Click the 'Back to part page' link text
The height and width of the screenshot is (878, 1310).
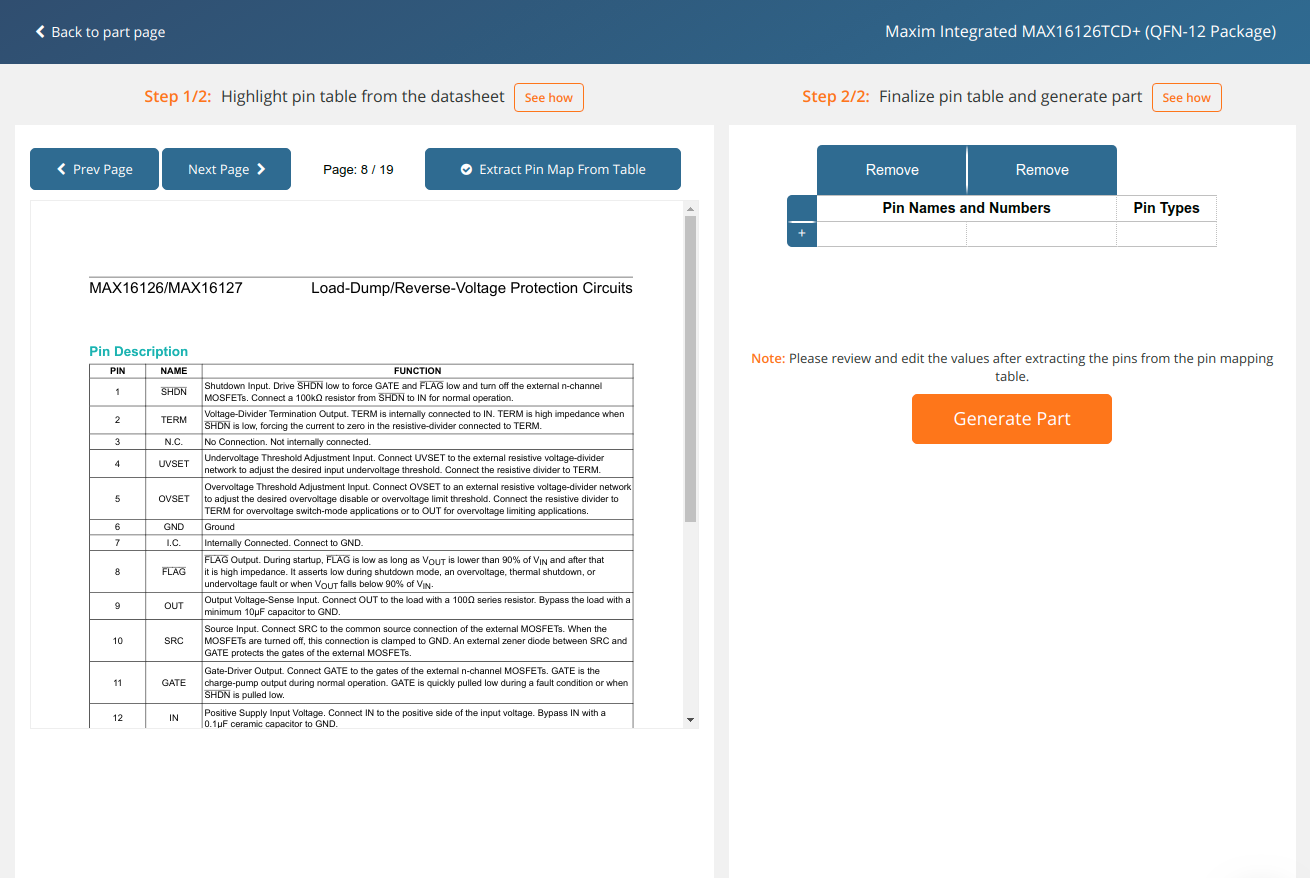(108, 32)
